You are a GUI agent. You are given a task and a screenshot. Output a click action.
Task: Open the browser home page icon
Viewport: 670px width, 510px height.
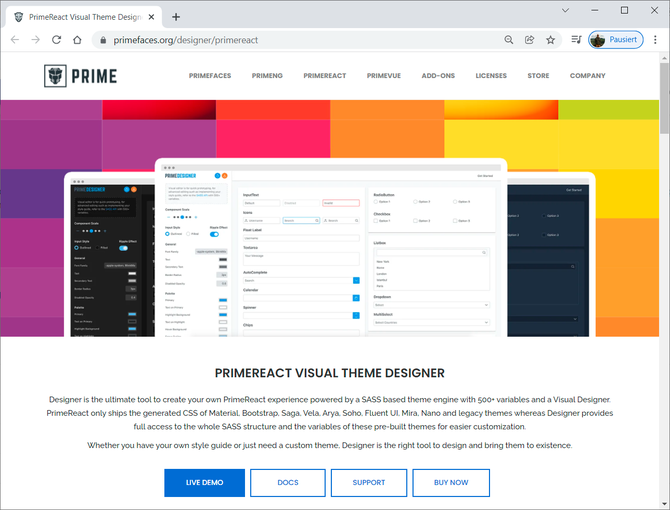tap(77, 40)
